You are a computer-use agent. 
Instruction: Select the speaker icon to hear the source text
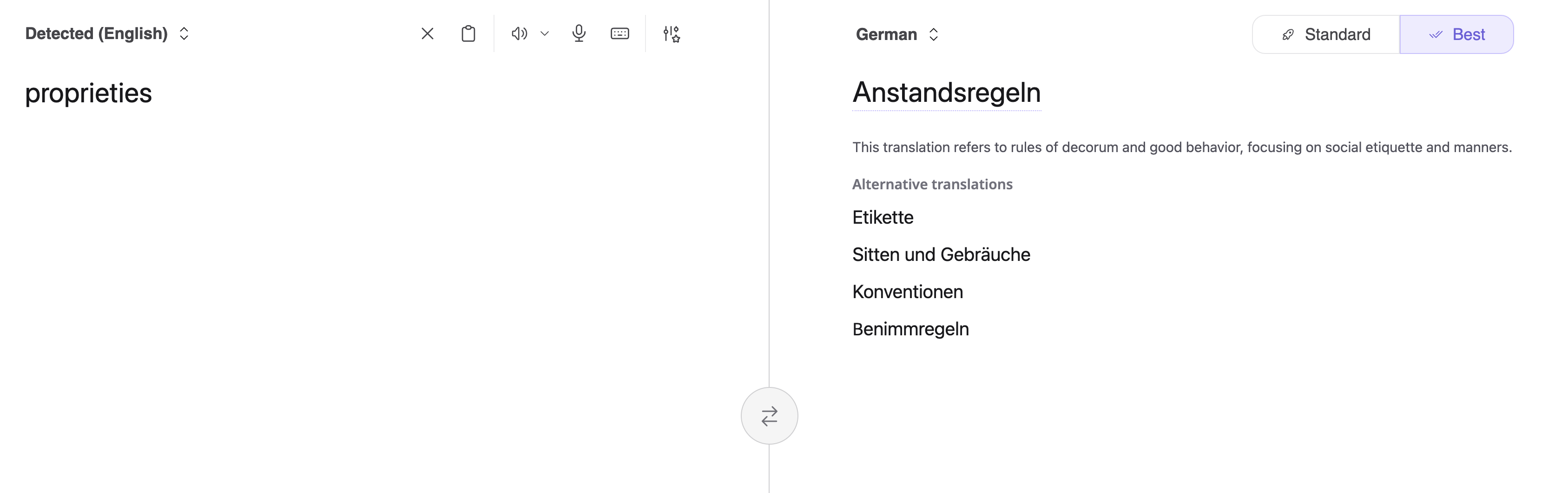(x=518, y=33)
